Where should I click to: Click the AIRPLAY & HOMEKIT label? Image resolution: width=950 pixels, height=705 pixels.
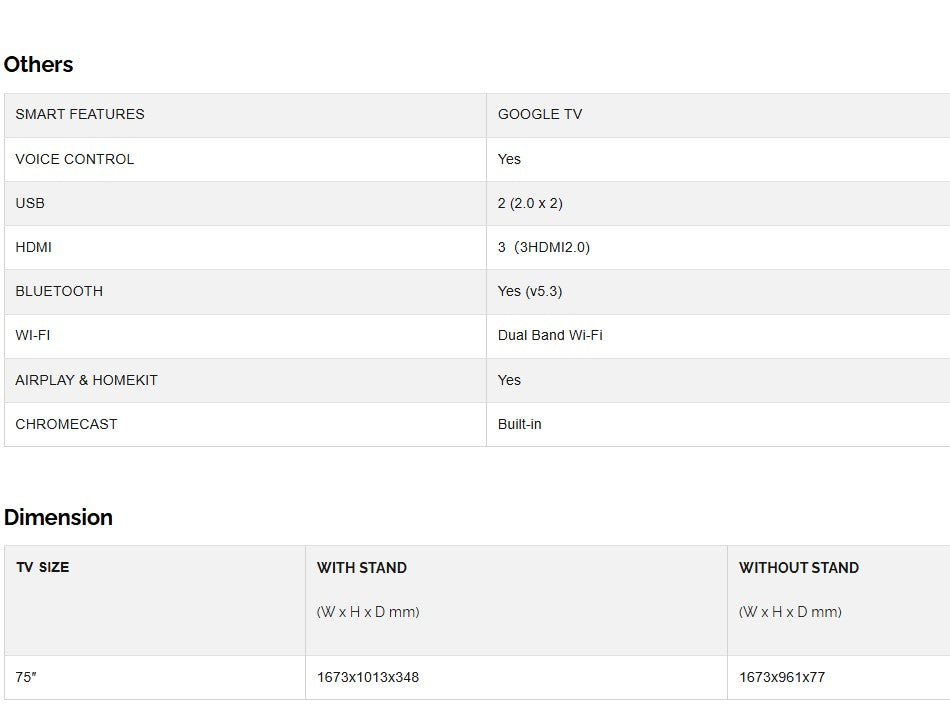pyautogui.click(x=86, y=380)
